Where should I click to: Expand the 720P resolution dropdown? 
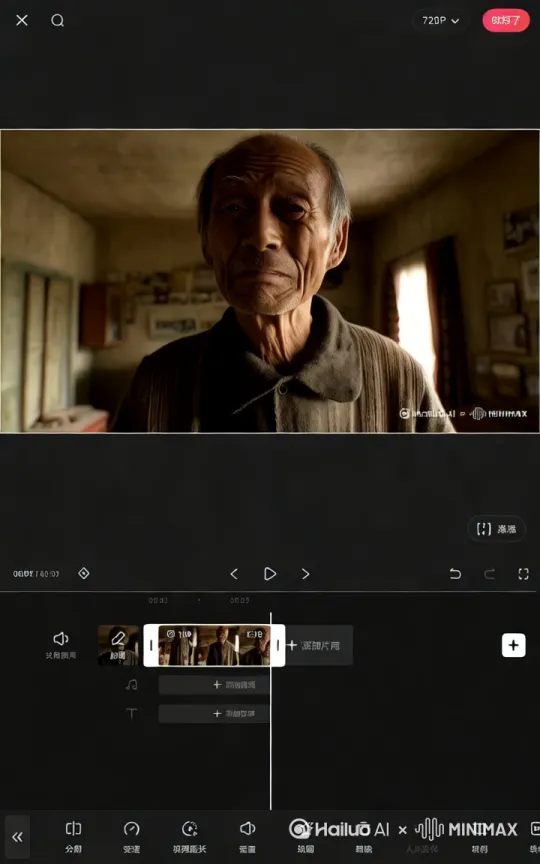(441, 20)
